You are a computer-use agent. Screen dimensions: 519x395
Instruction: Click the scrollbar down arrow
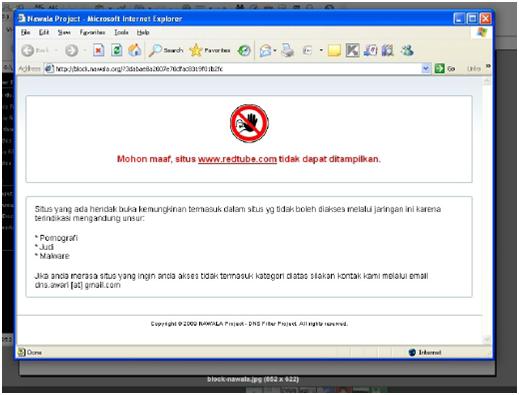[487, 339]
